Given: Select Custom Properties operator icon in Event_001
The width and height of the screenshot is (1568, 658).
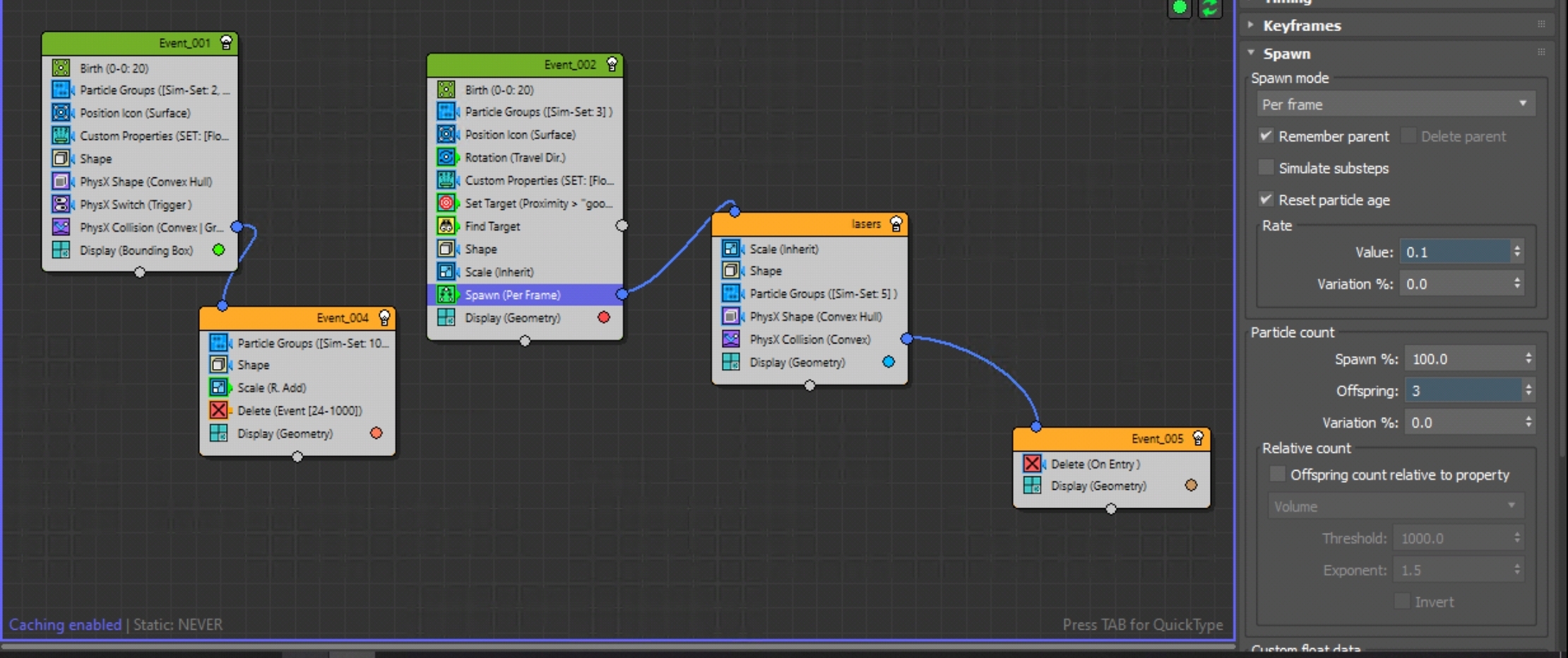Looking at the screenshot, I should tap(61, 136).
